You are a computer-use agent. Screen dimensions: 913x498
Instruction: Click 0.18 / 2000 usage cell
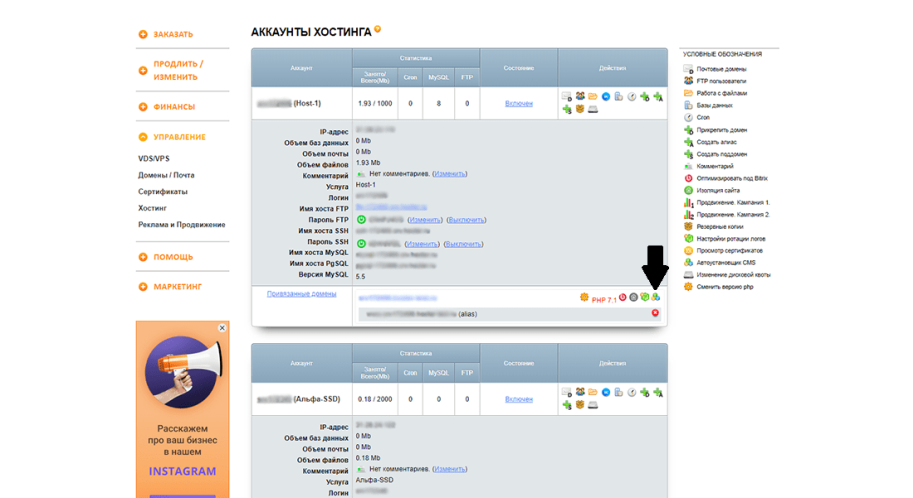point(375,400)
